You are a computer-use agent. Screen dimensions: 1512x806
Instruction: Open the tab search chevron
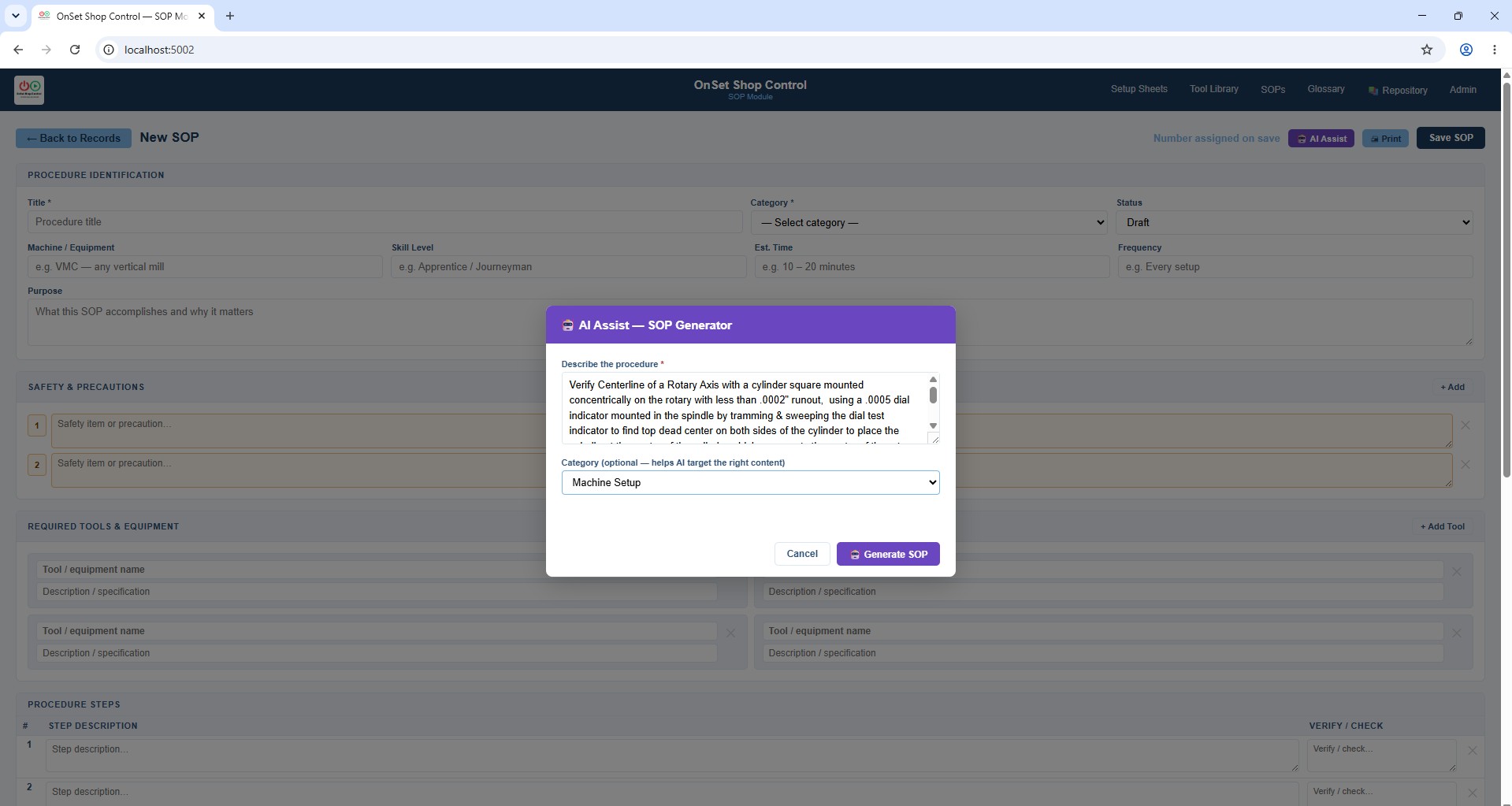(x=15, y=16)
